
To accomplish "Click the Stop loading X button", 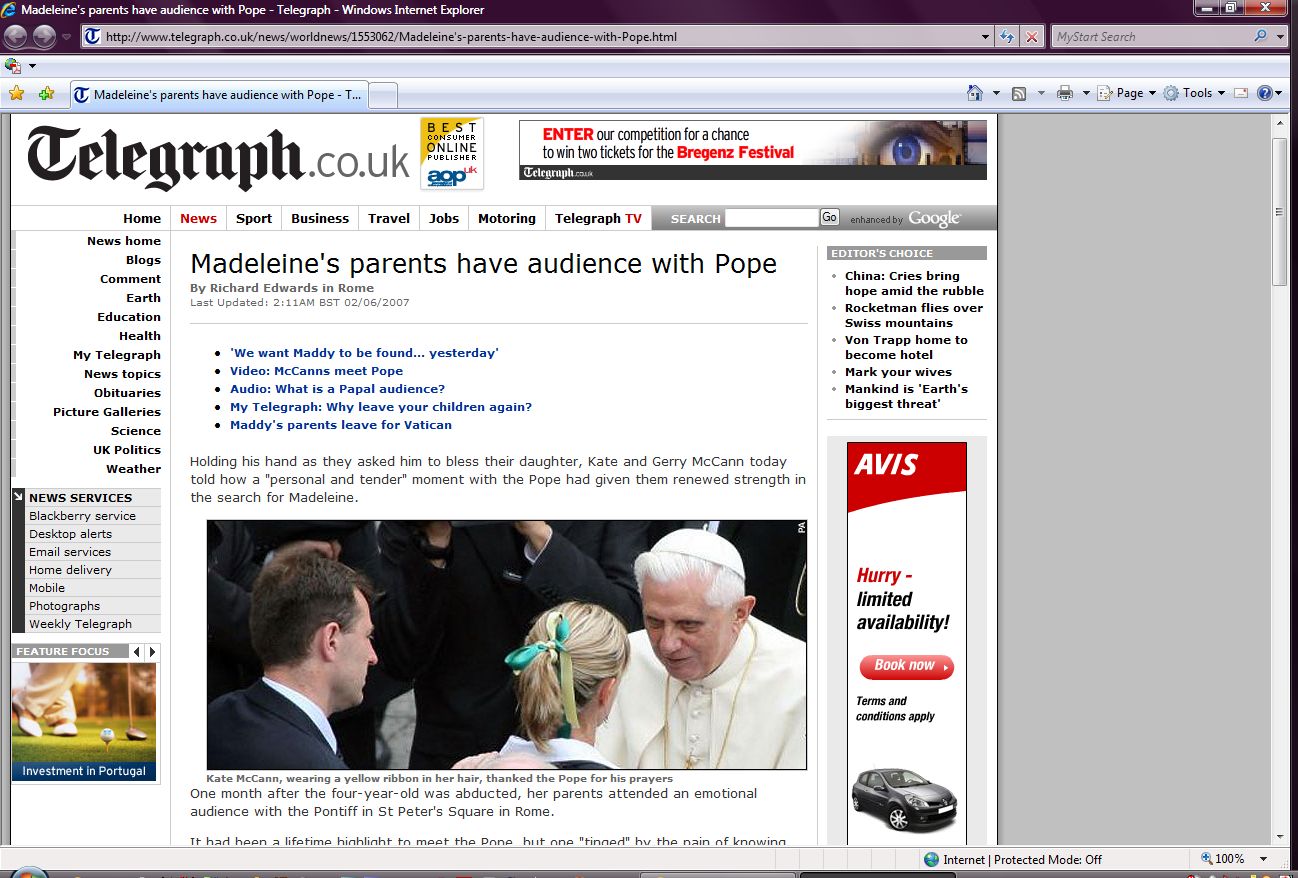I will pos(1032,37).
